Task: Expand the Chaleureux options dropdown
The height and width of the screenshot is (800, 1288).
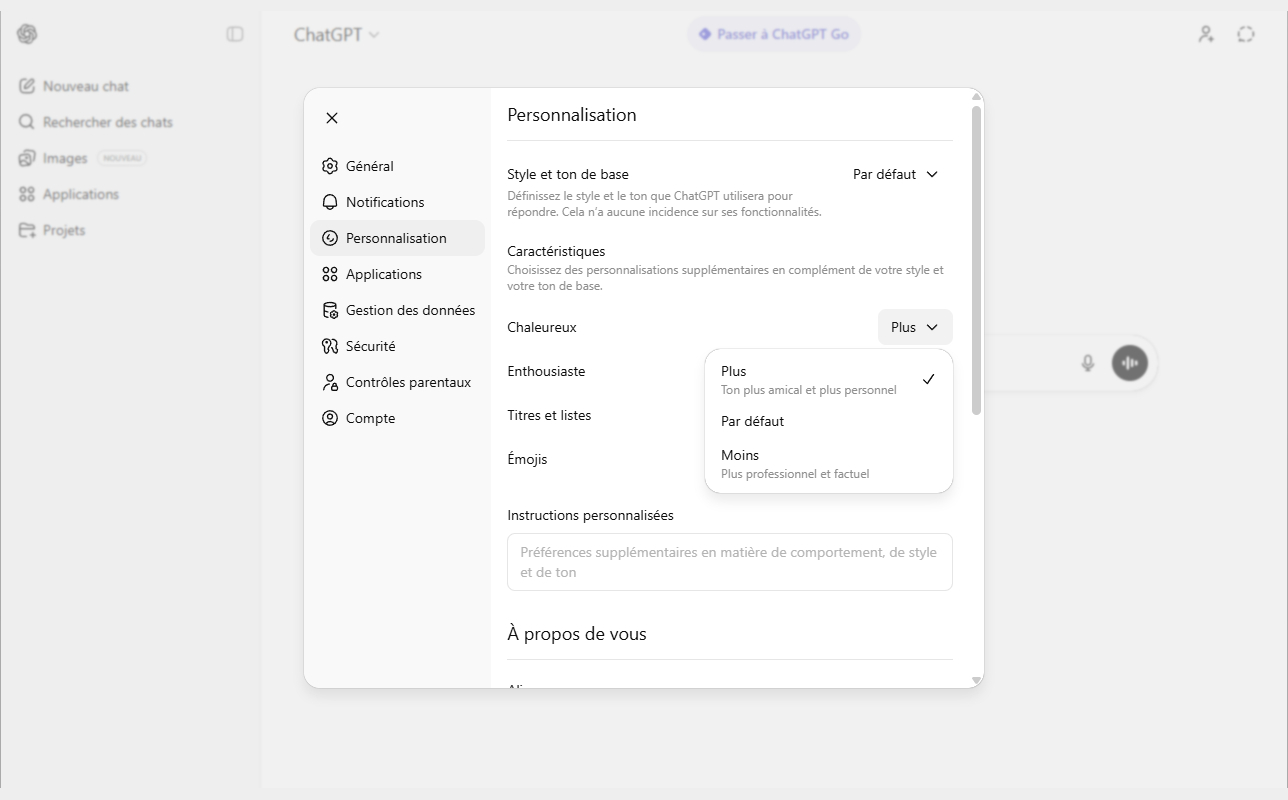Action: (x=913, y=327)
